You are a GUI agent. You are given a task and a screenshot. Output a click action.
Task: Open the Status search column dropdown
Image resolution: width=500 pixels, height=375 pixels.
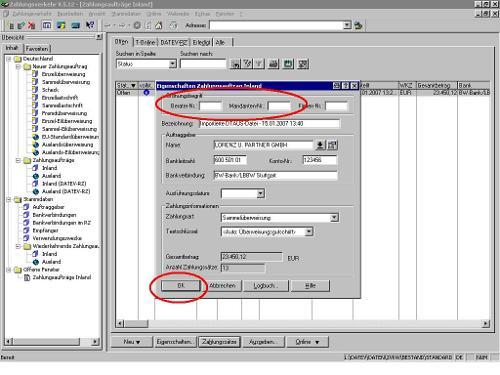[x=172, y=64]
